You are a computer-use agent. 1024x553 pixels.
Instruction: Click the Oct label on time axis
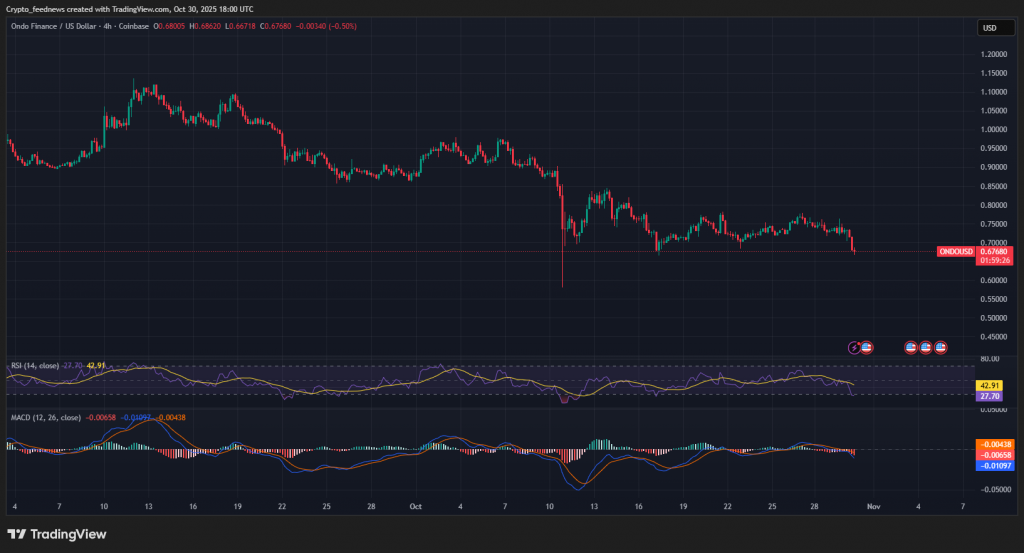coord(415,507)
